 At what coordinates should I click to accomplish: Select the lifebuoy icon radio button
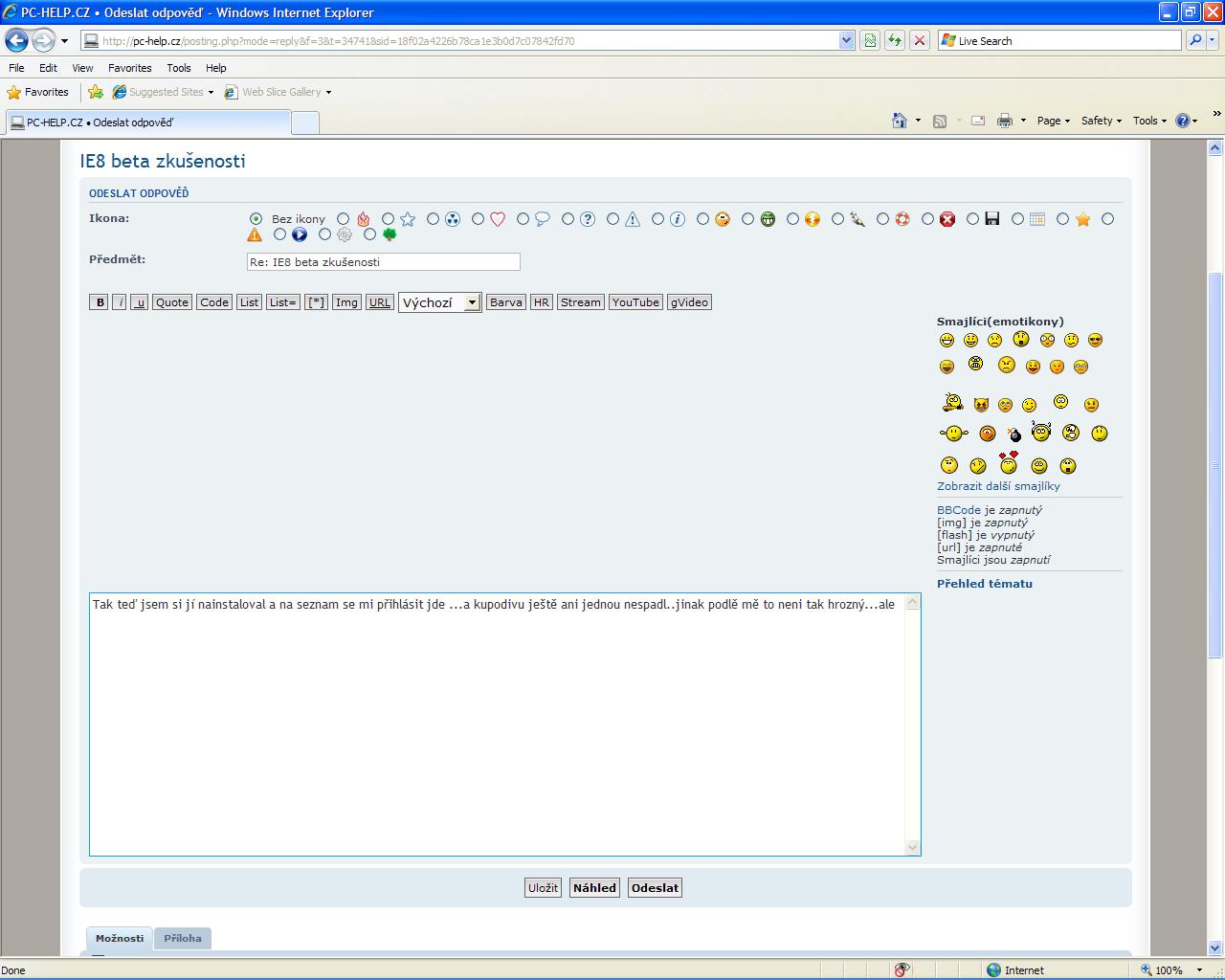(x=882, y=219)
